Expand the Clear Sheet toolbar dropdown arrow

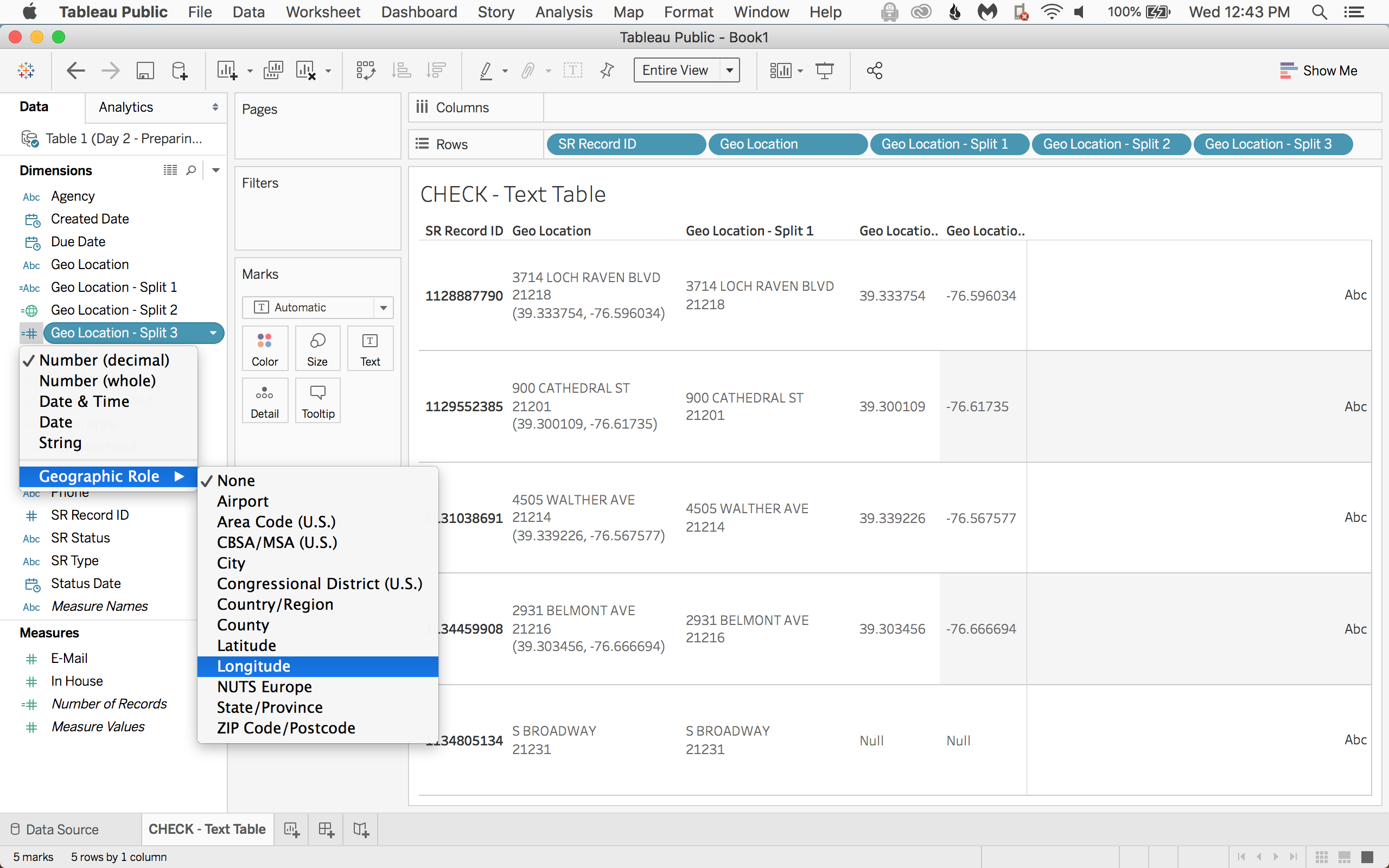[328, 71]
